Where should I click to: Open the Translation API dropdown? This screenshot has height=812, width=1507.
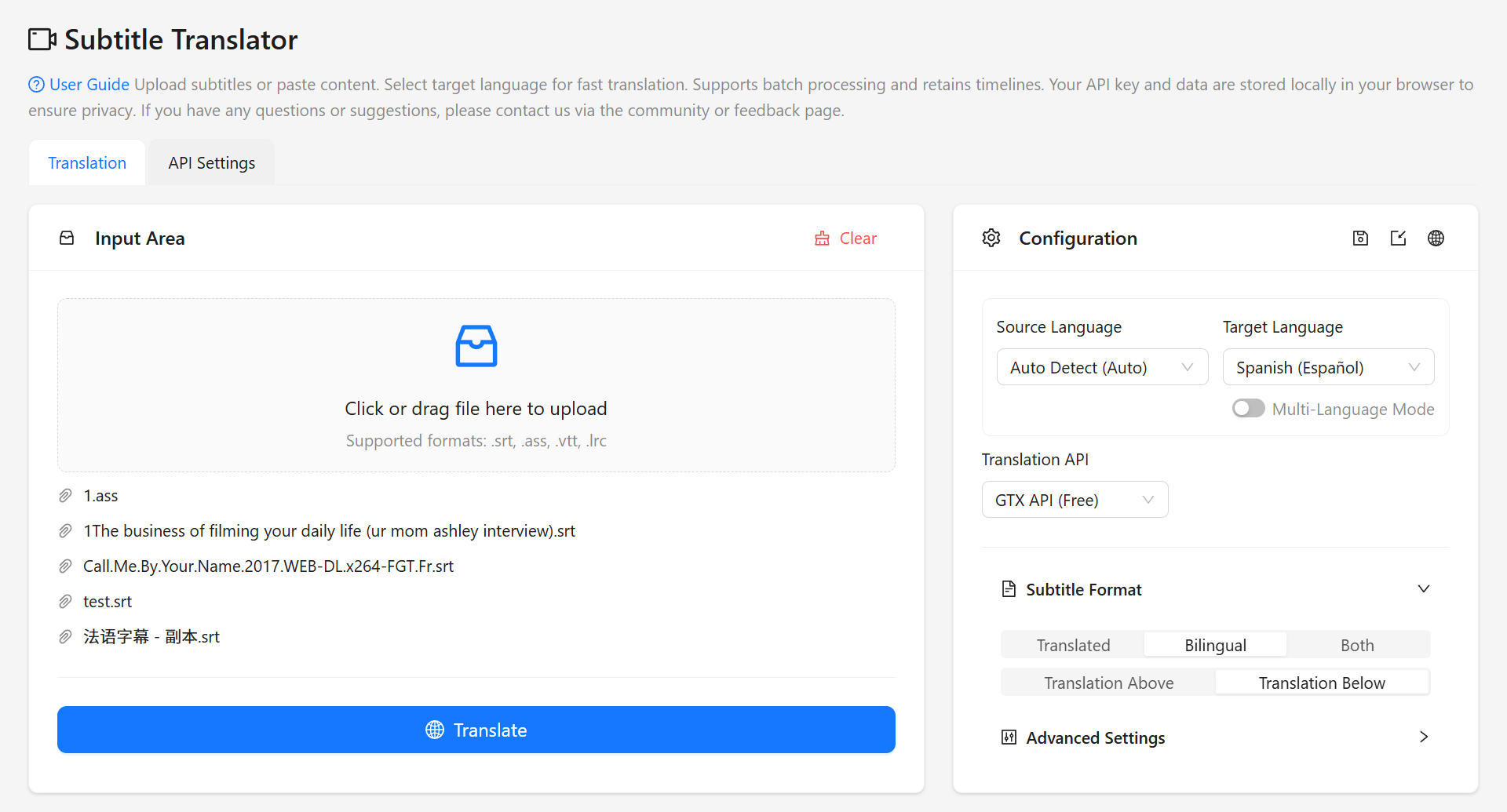point(1075,499)
